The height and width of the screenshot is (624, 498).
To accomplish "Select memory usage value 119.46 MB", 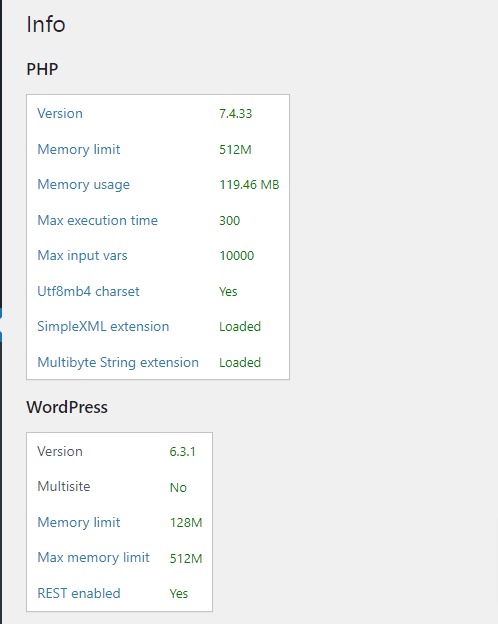I will (x=249, y=185).
